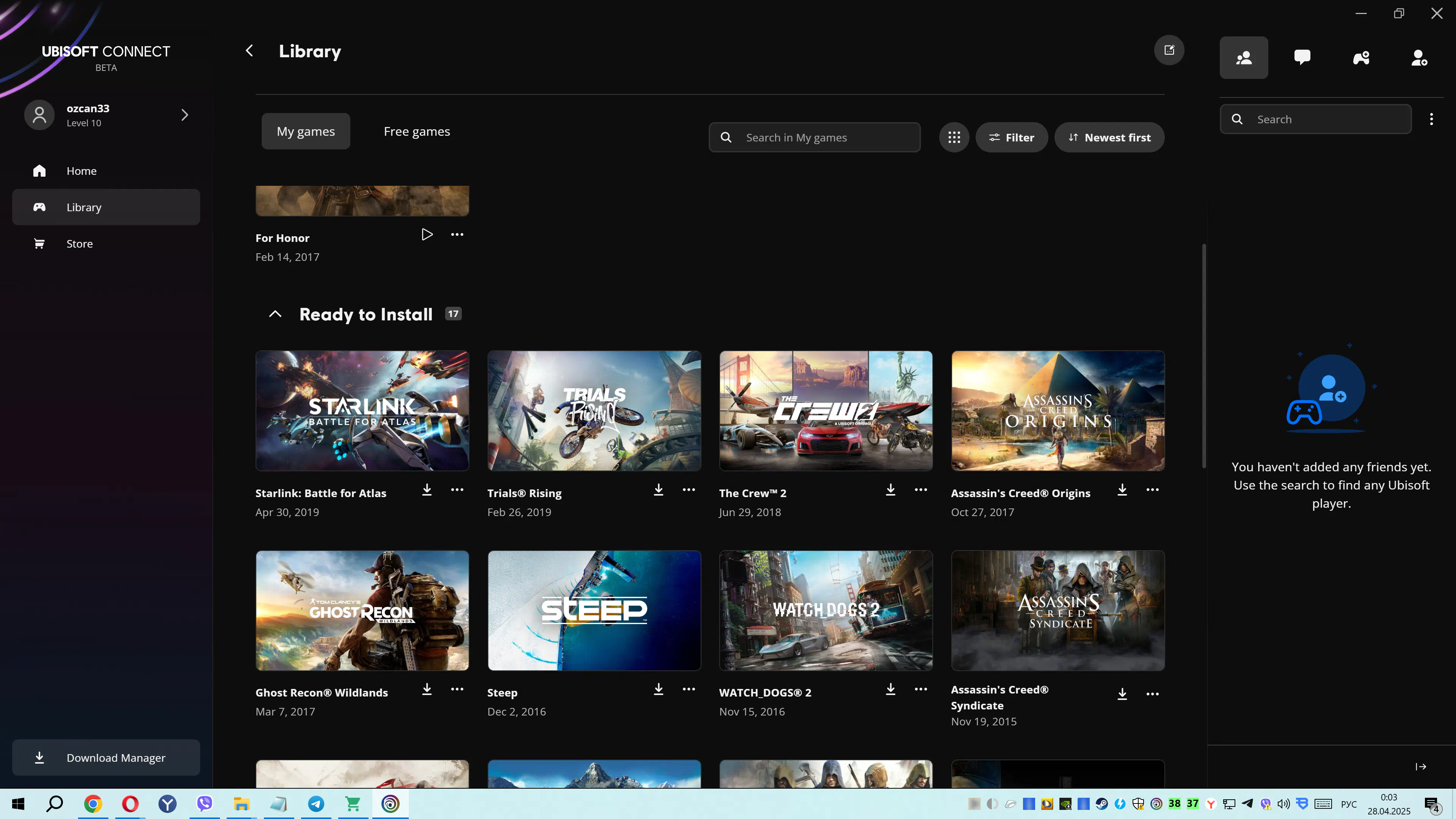Expand ozcan33 profile chevron
1456x819 pixels.
(185, 115)
